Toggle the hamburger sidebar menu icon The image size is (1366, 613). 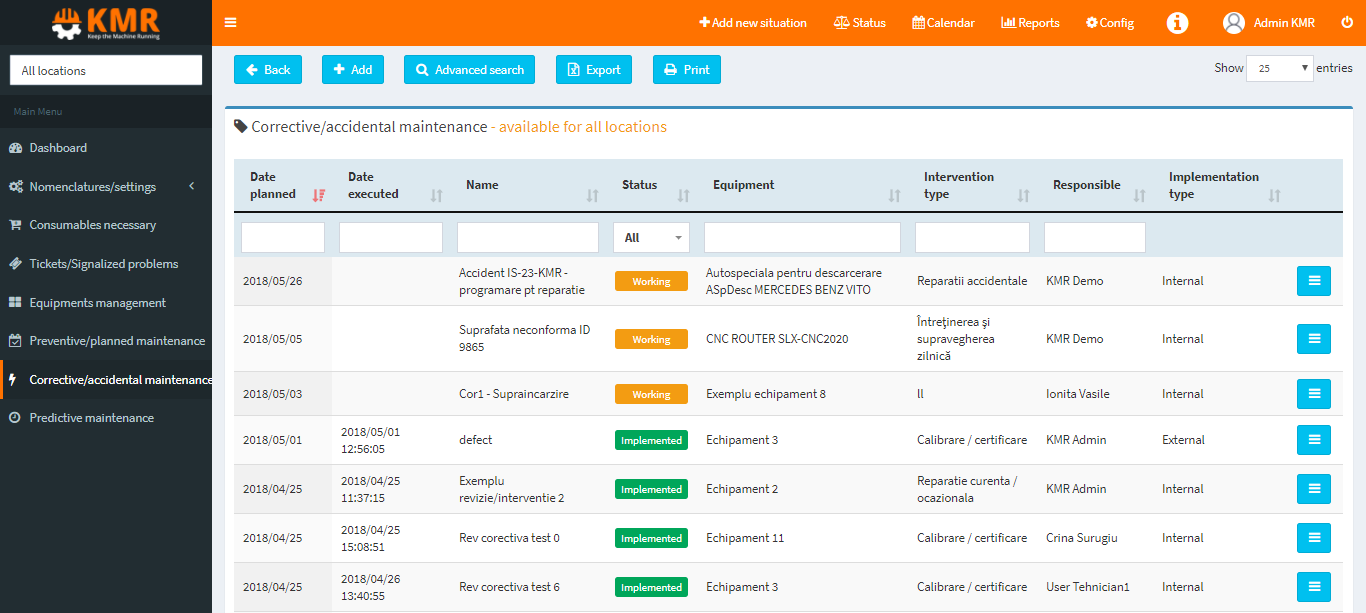coord(231,22)
